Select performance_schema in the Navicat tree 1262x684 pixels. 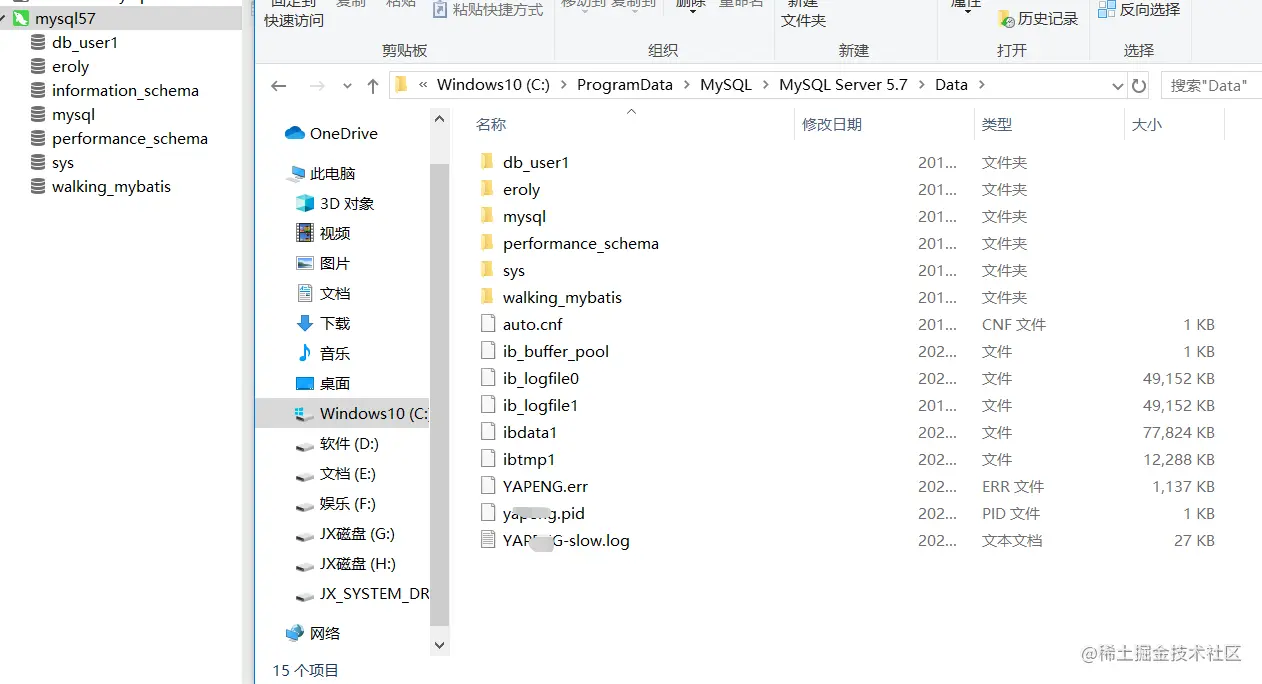pos(130,139)
